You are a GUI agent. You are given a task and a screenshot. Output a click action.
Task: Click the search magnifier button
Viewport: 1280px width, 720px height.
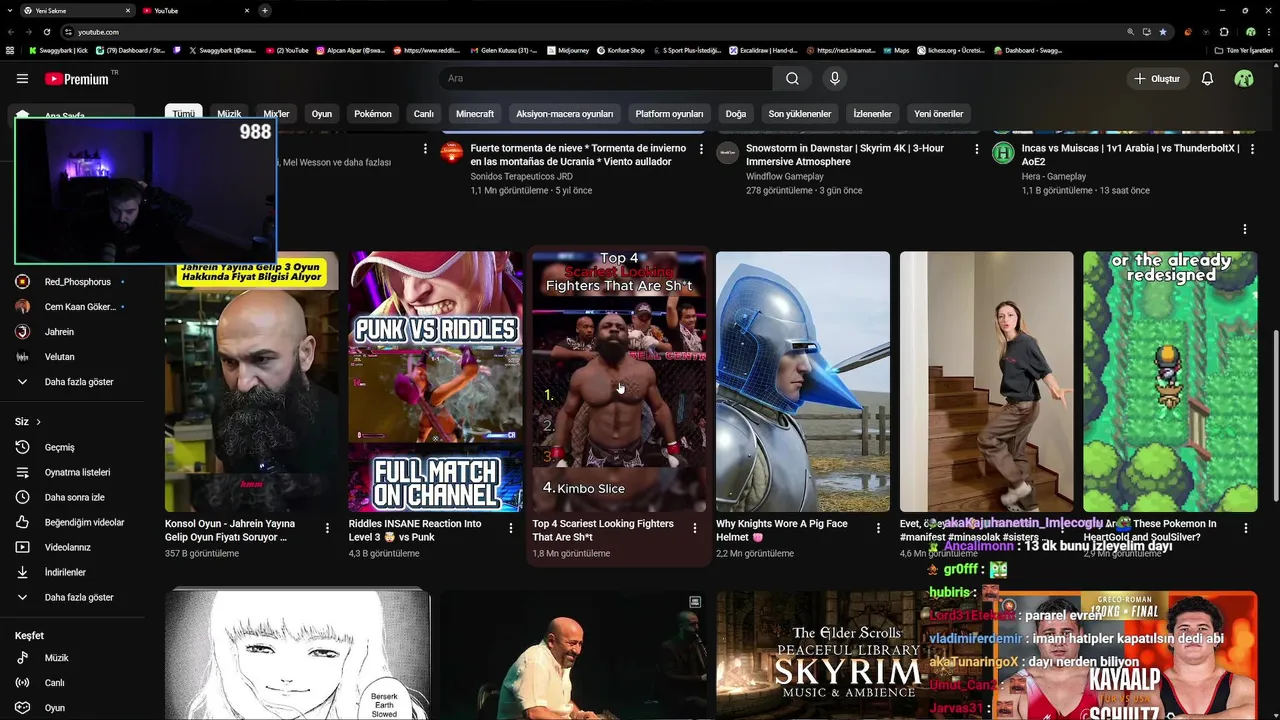click(792, 78)
